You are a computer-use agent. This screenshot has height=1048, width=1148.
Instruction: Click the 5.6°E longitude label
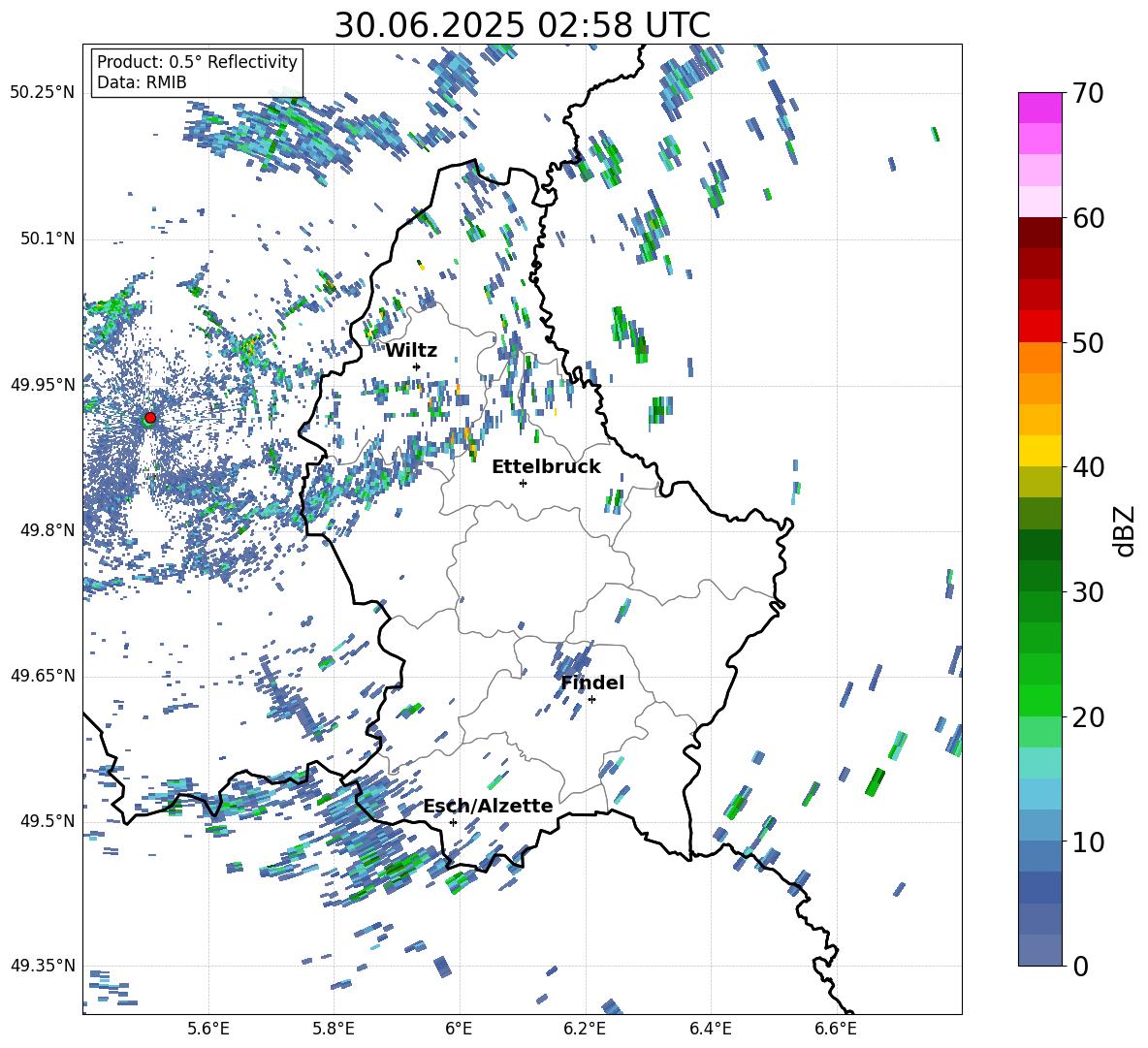point(208,1029)
